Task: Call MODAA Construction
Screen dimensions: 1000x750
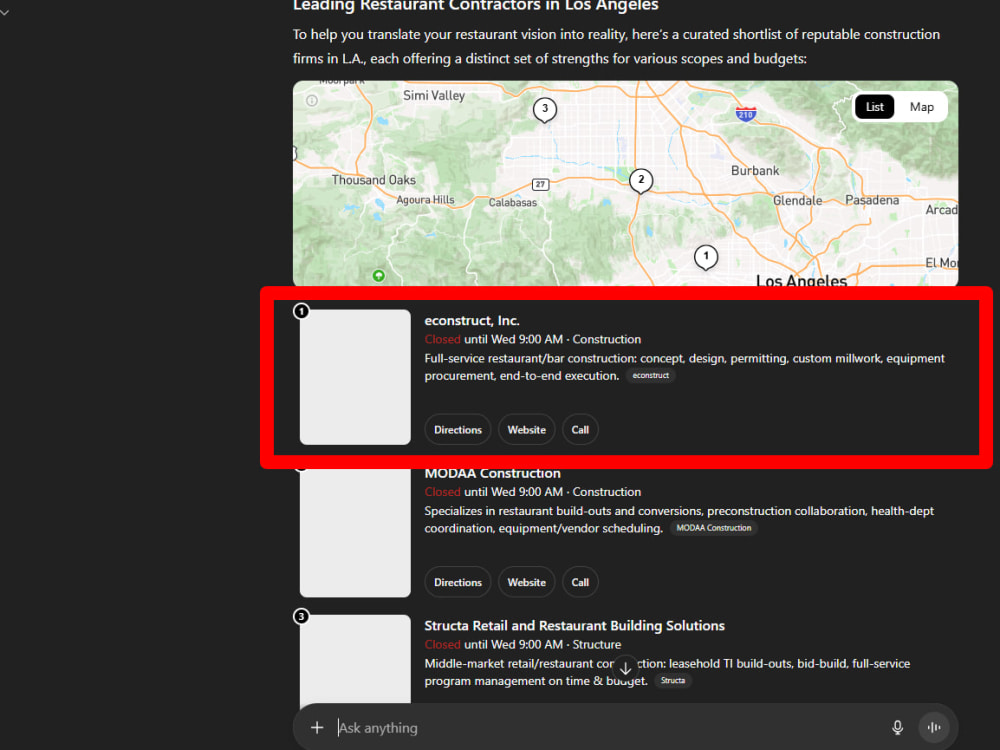Action: pyautogui.click(x=580, y=582)
